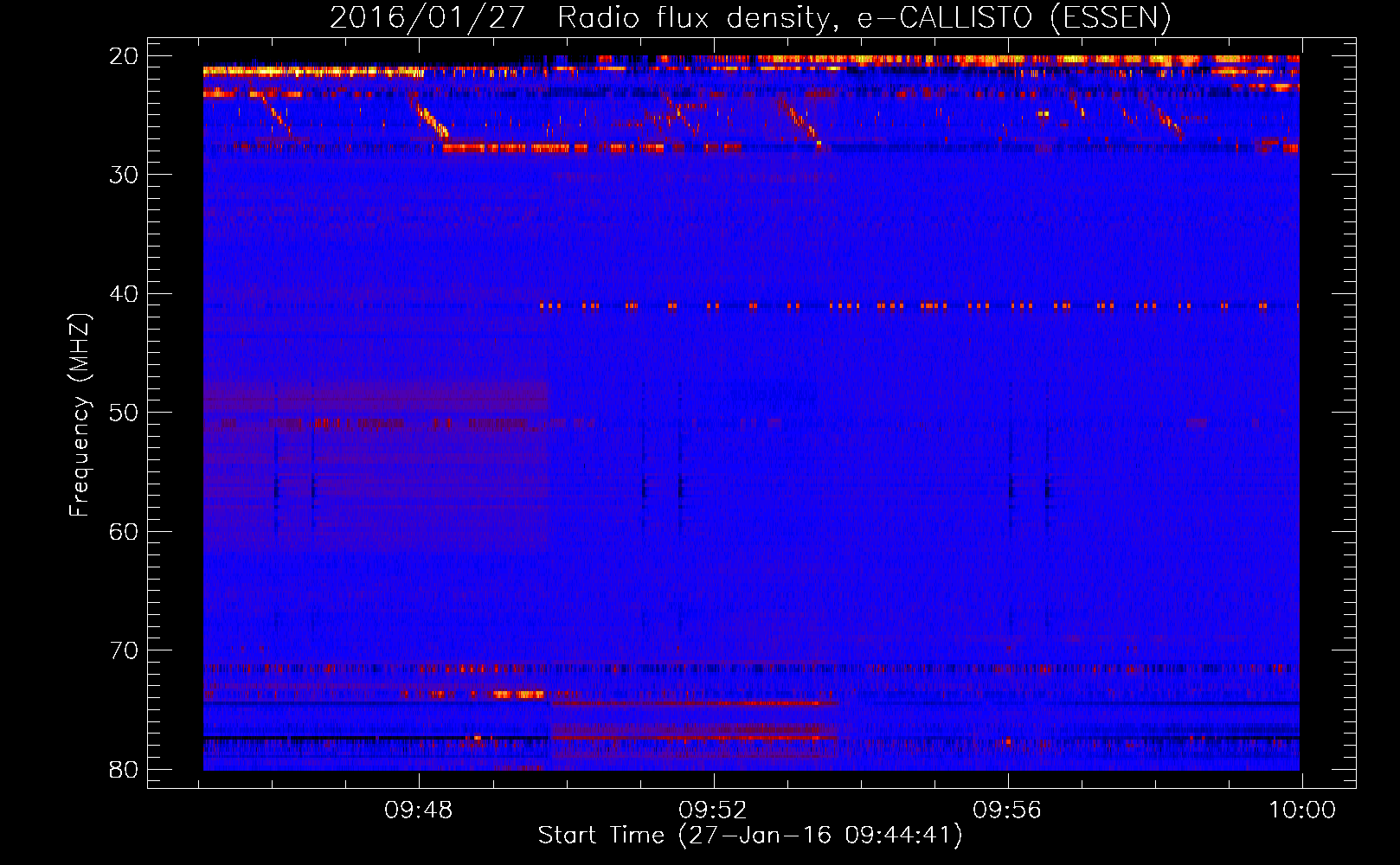Viewport: 1400px width, 865px height.
Task: Click the 09:56 time tick label
Action: point(1008,811)
